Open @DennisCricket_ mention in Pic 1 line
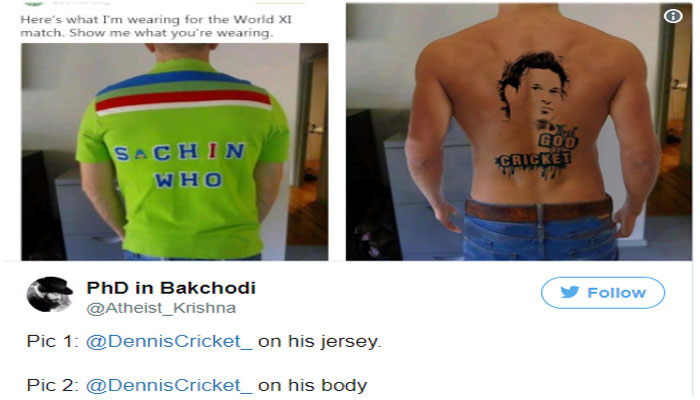This screenshot has height=400, width=700. coord(169,342)
